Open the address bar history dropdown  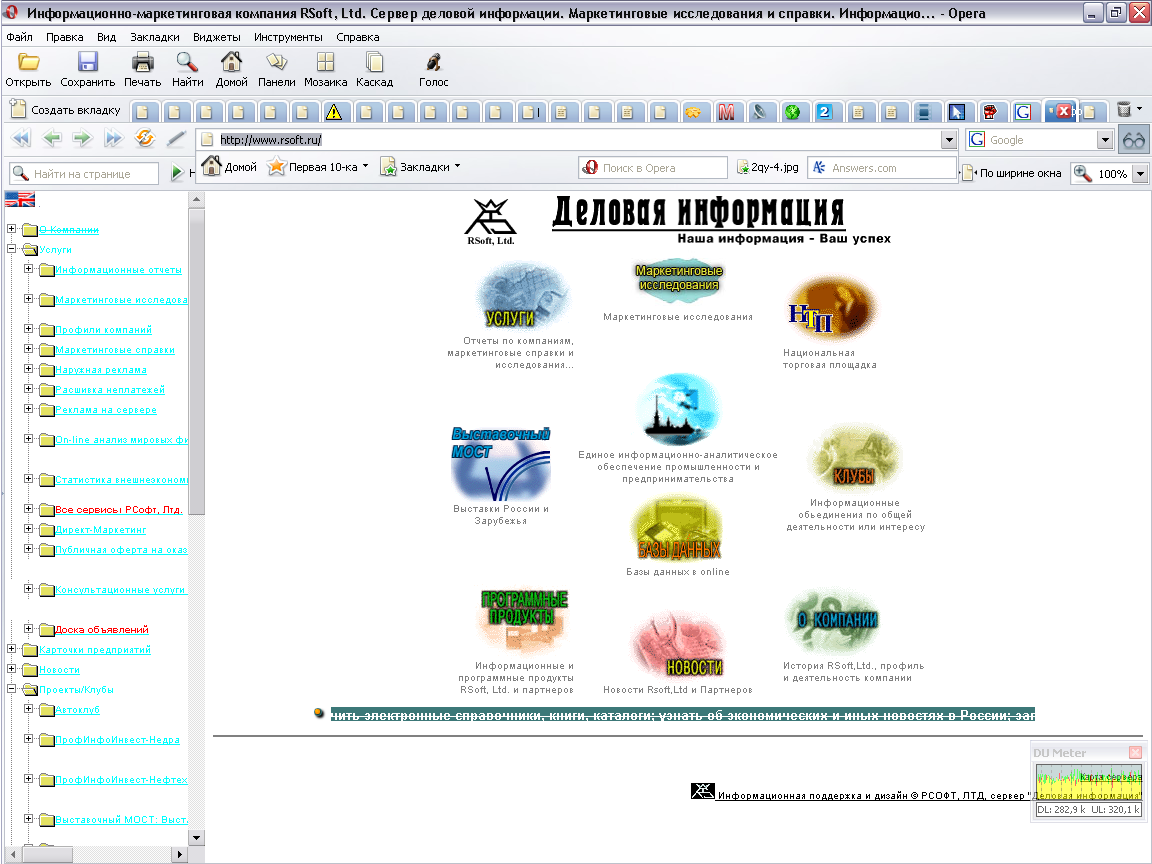[x=949, y=140]
